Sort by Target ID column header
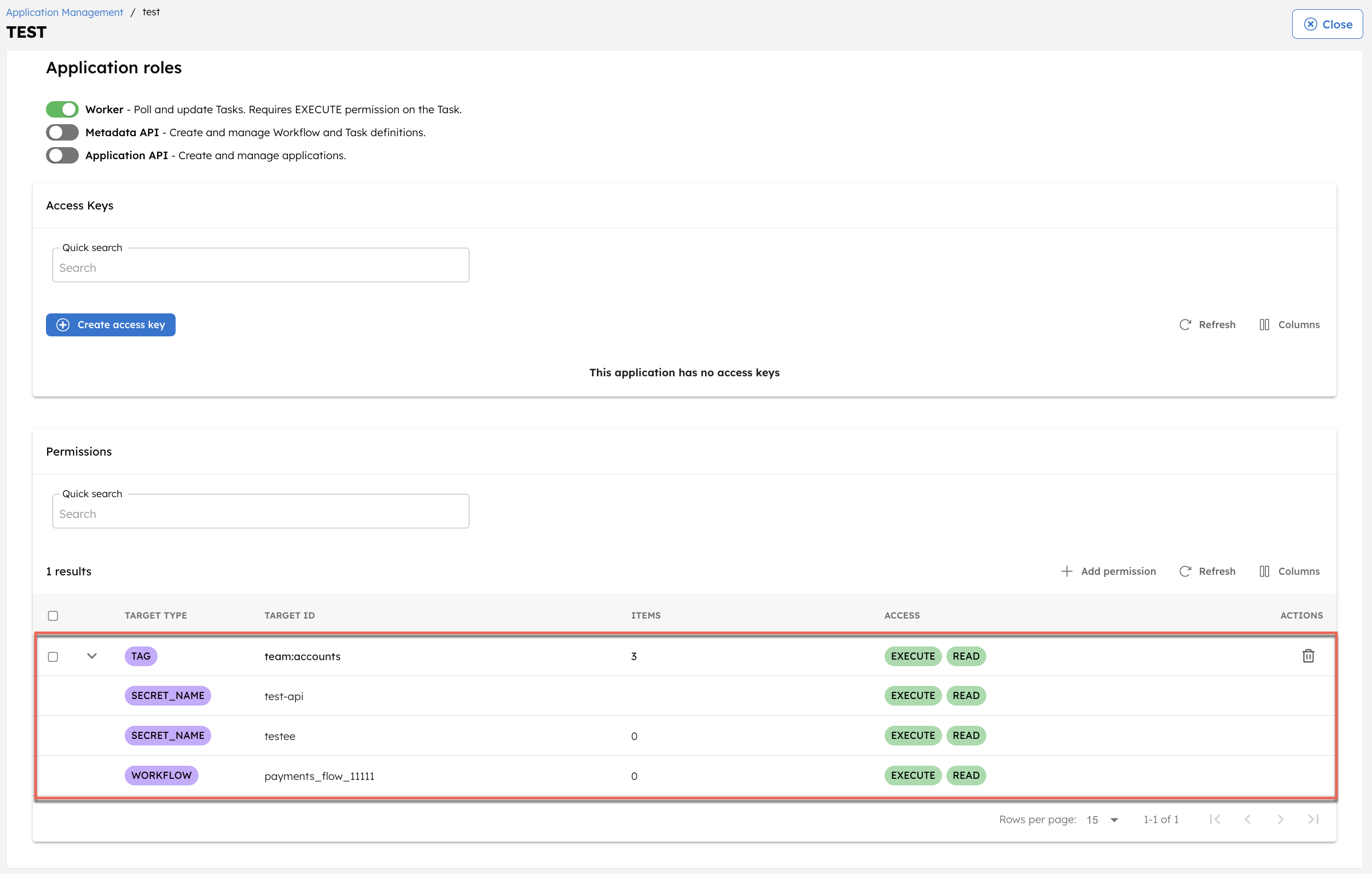Image resolution: width=1372 pixels, height=874 pixels. pyautogui.click(x=289, y=615)
